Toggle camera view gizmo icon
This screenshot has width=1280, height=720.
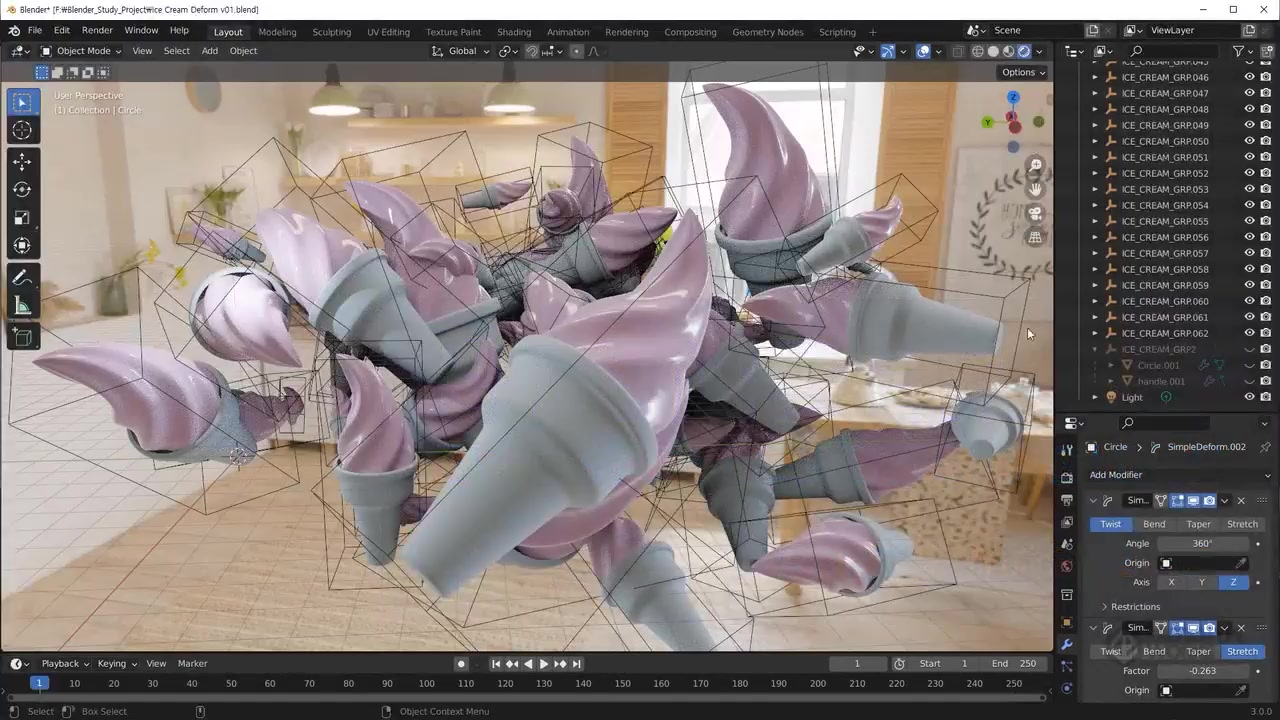(1035, 213)
